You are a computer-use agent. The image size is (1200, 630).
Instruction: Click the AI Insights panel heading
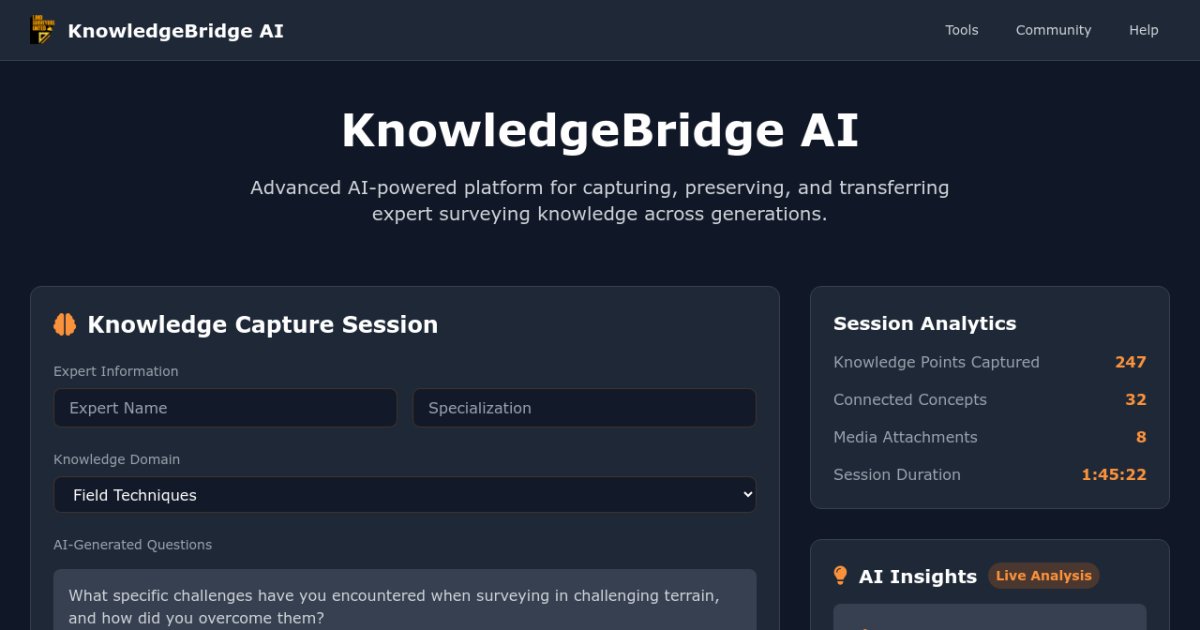tap(917, 577)
